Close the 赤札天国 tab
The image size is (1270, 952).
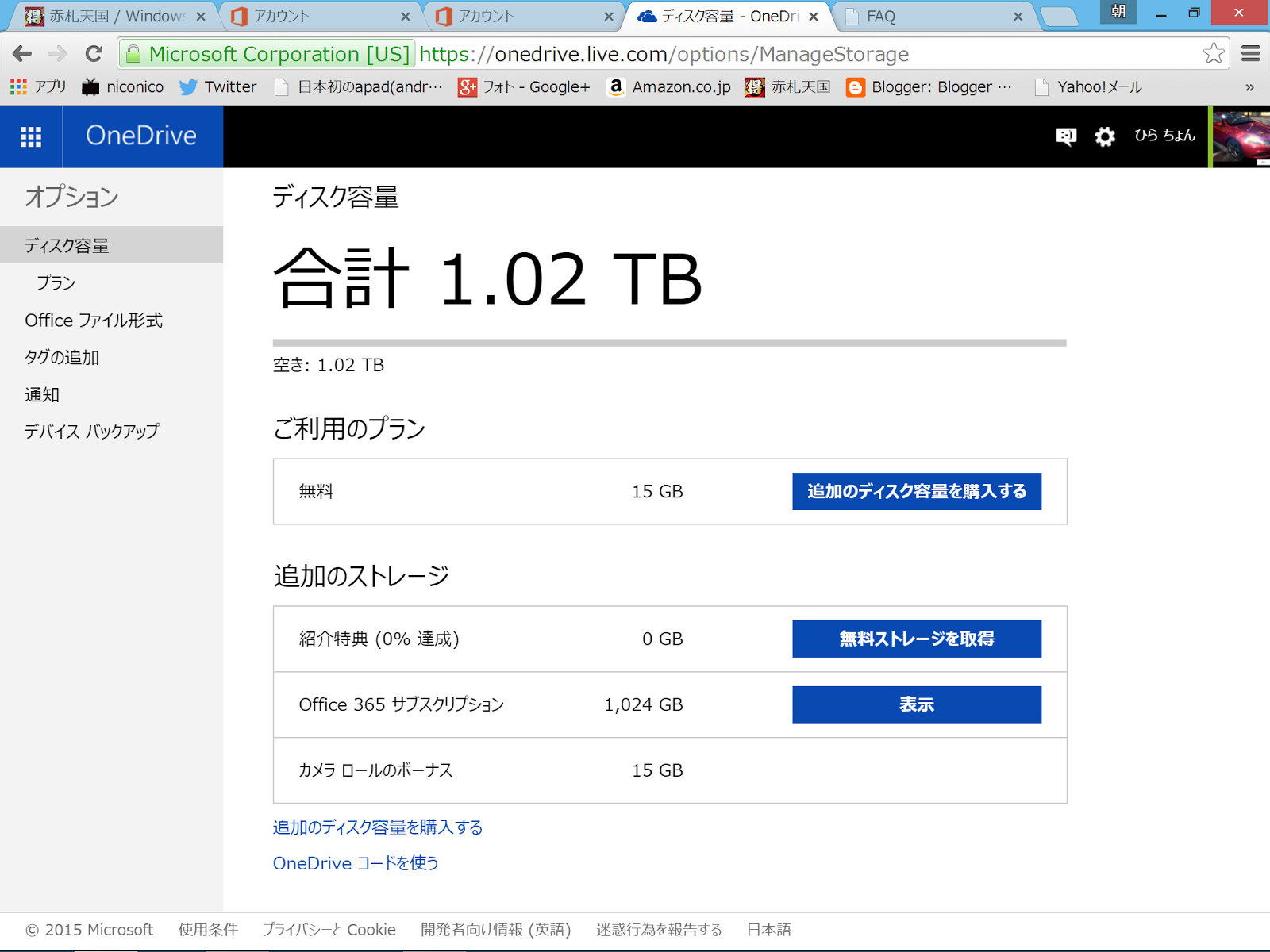201,17
